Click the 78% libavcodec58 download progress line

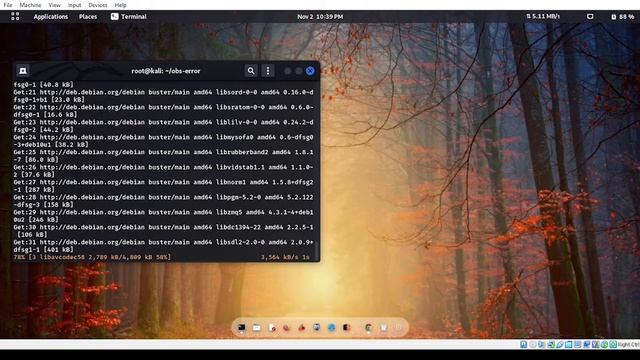pos(92,257)
